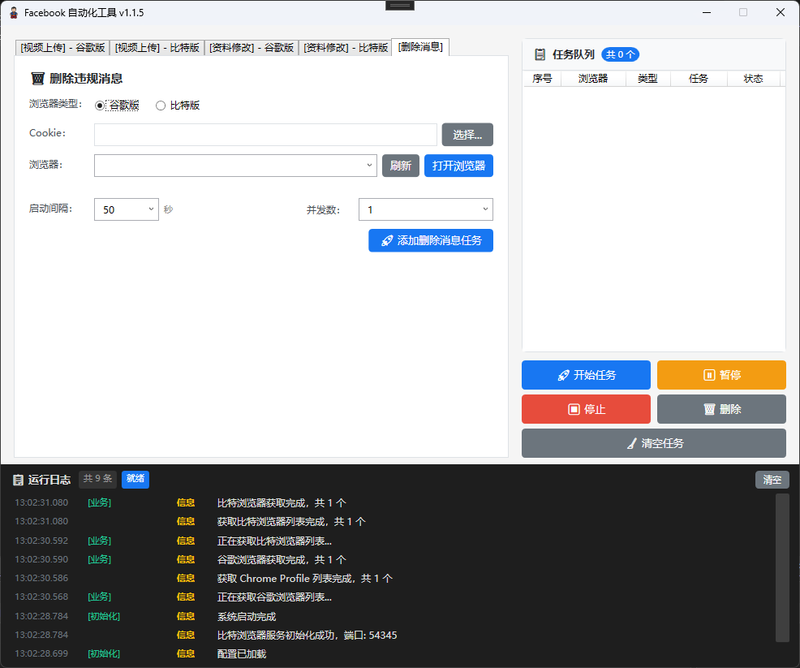Click log entry 比特浏览器服务初始化成功，端口: 54345
Screen dimensions: 800x668
tap(307, 635)
